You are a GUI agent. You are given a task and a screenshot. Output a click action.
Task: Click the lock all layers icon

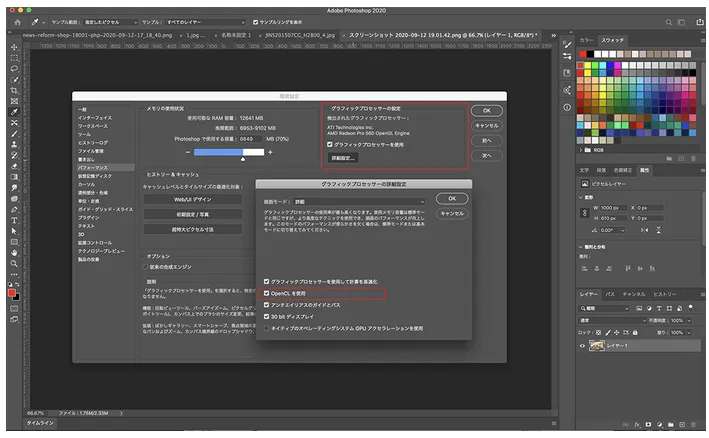point(635,333)
